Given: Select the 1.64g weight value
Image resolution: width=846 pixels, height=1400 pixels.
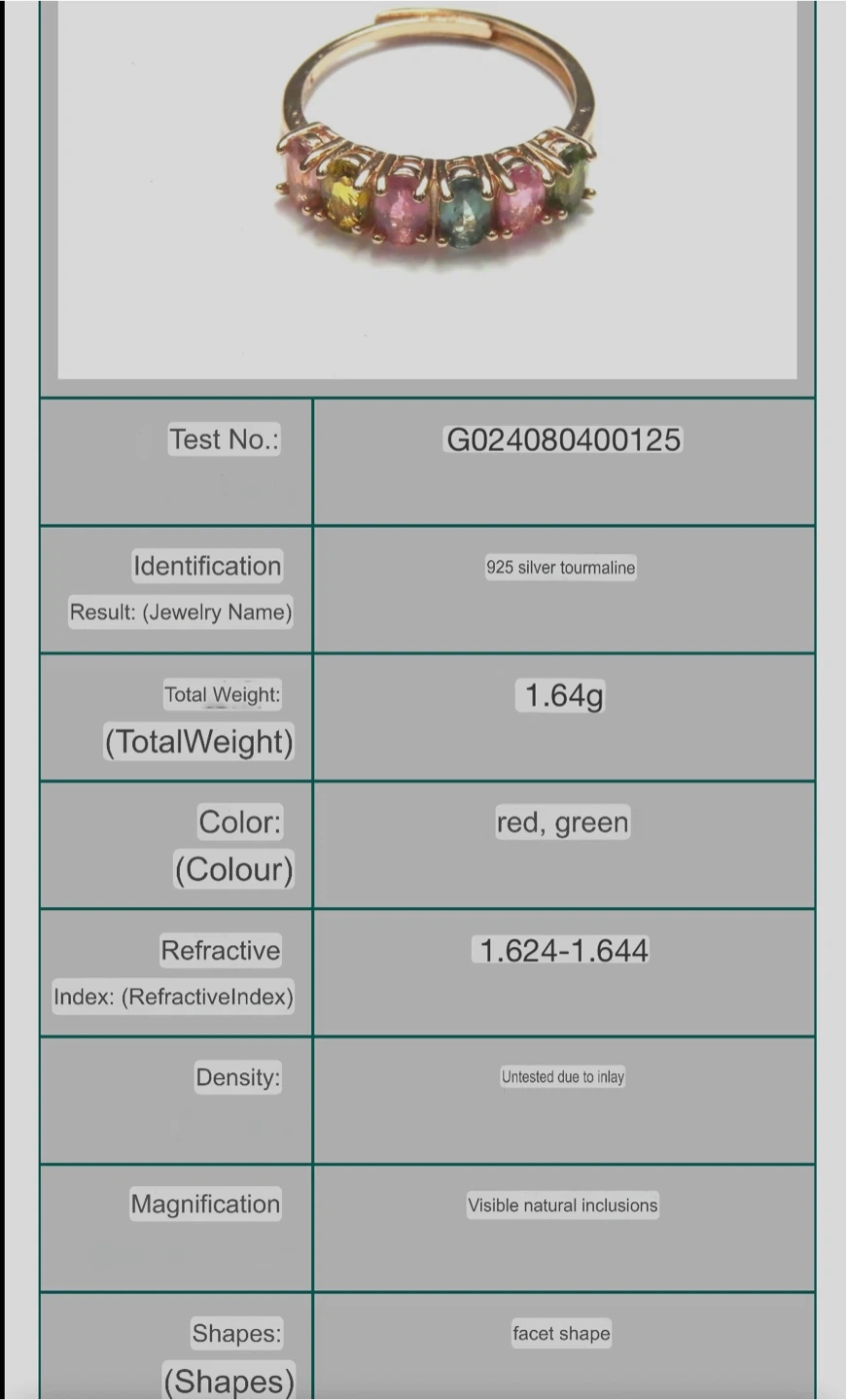Looking at the screenshot, I should (563, 695).
